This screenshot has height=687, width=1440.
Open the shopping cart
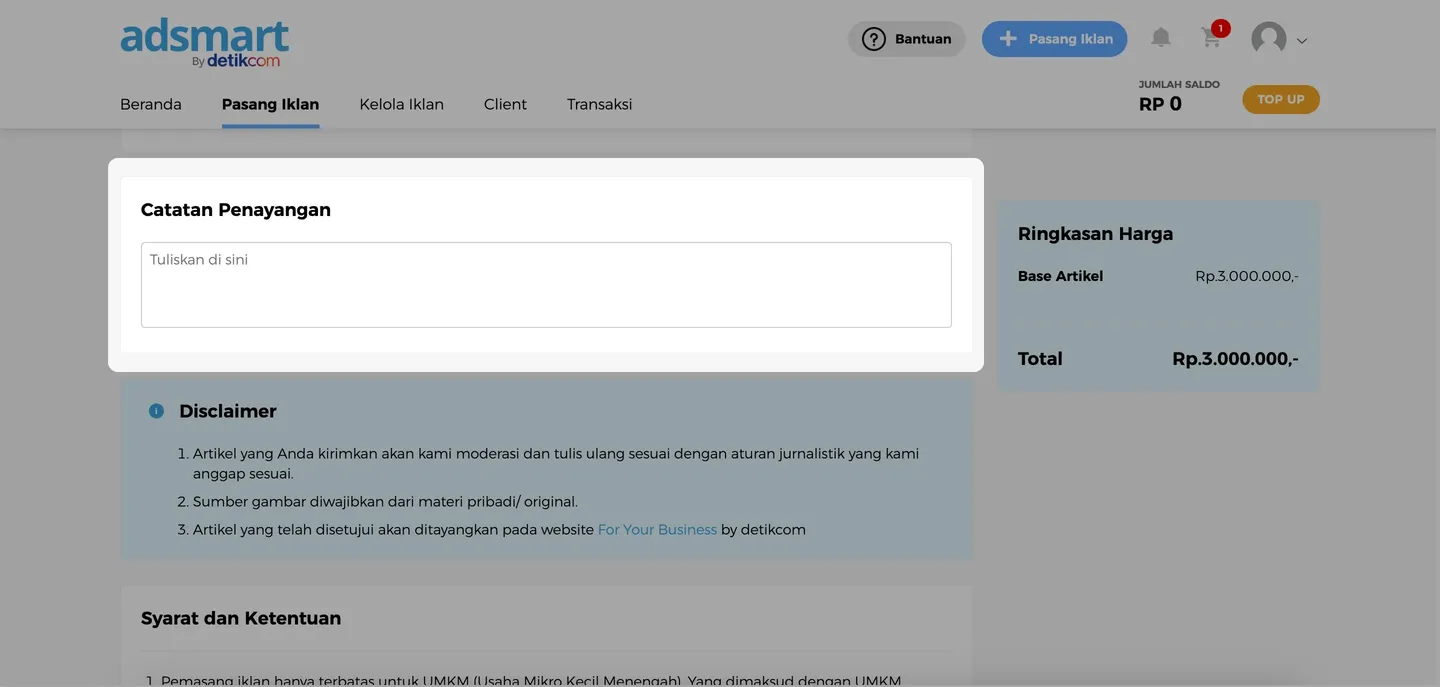[1211, 40]
